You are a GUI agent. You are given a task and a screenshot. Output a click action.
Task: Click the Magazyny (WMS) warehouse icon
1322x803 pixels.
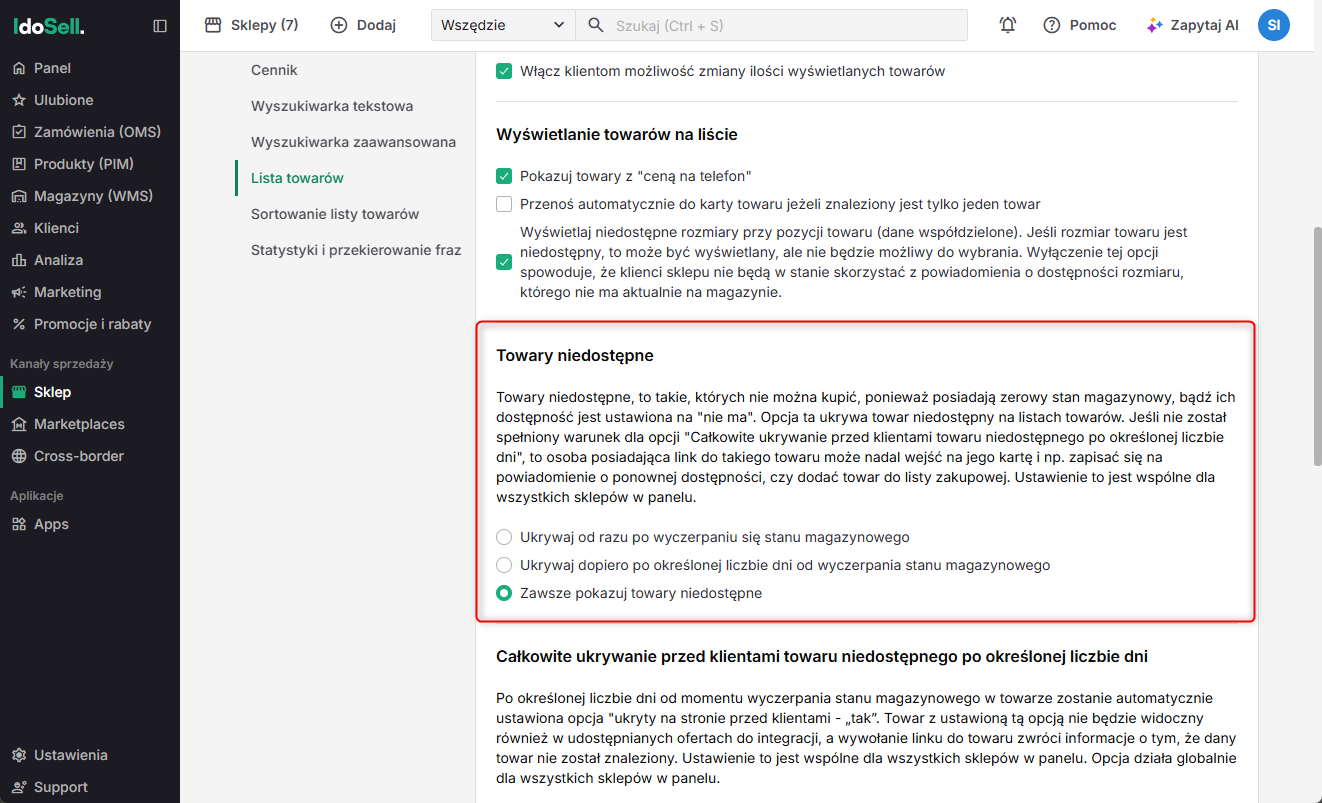[x=19, y=196]
